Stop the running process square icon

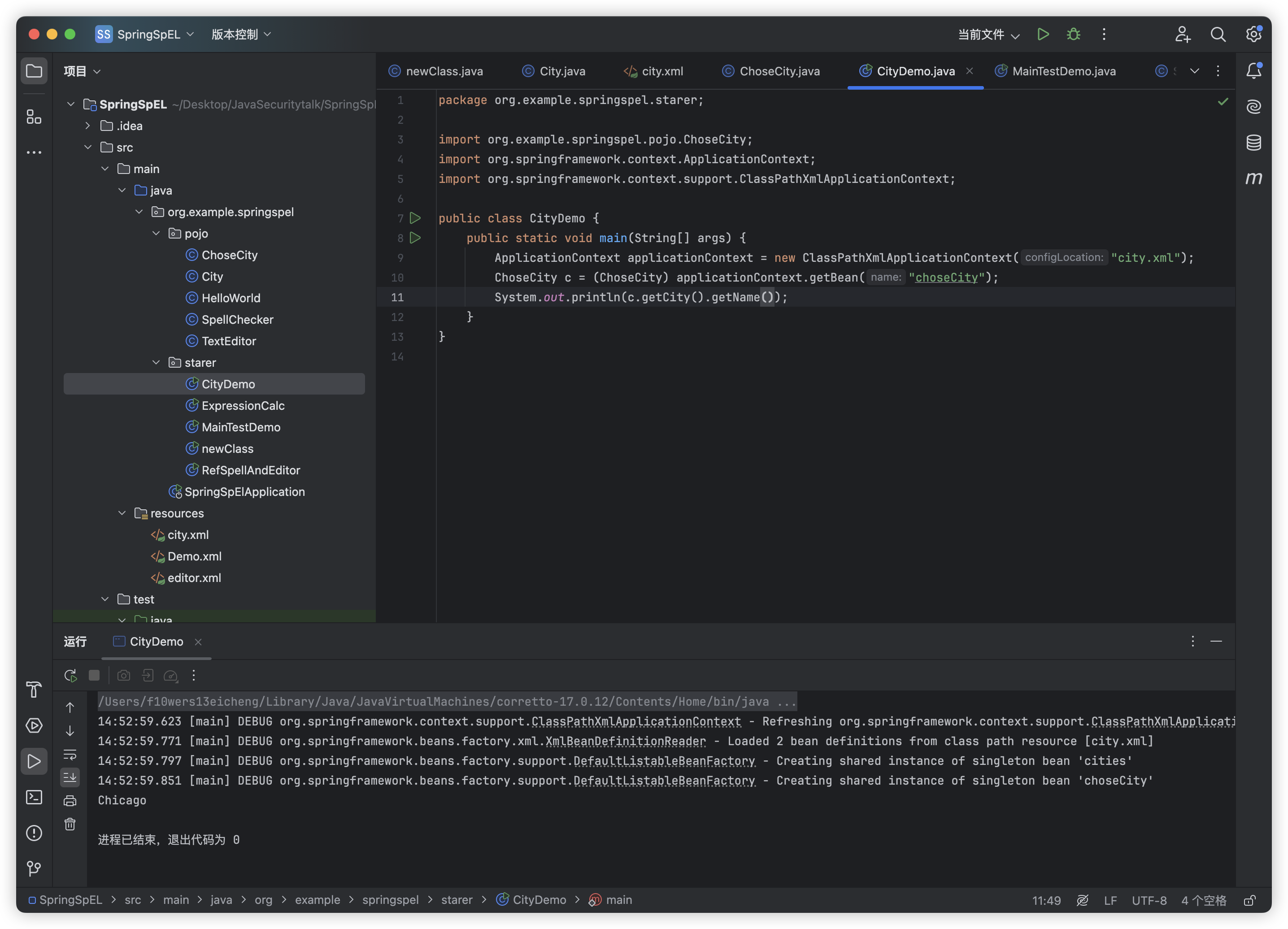94,675
